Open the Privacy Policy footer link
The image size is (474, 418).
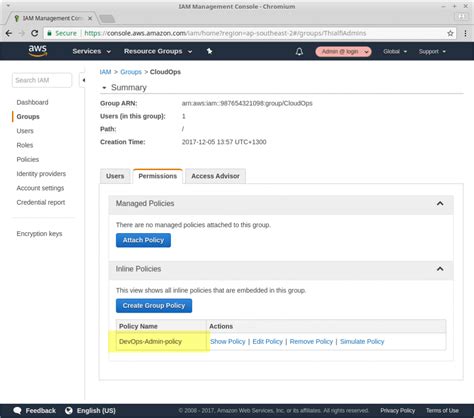397,410
